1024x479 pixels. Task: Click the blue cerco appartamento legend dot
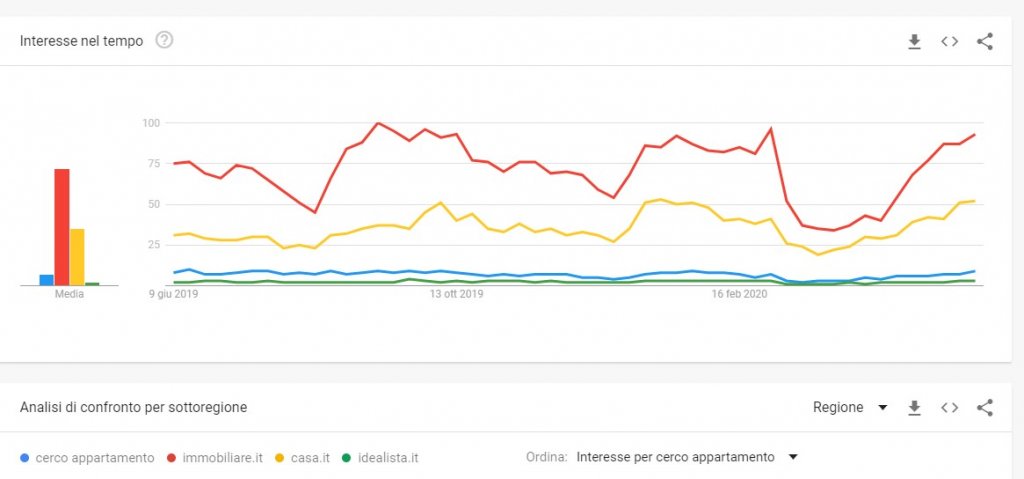pyautogui.click(x=25, y=458)
